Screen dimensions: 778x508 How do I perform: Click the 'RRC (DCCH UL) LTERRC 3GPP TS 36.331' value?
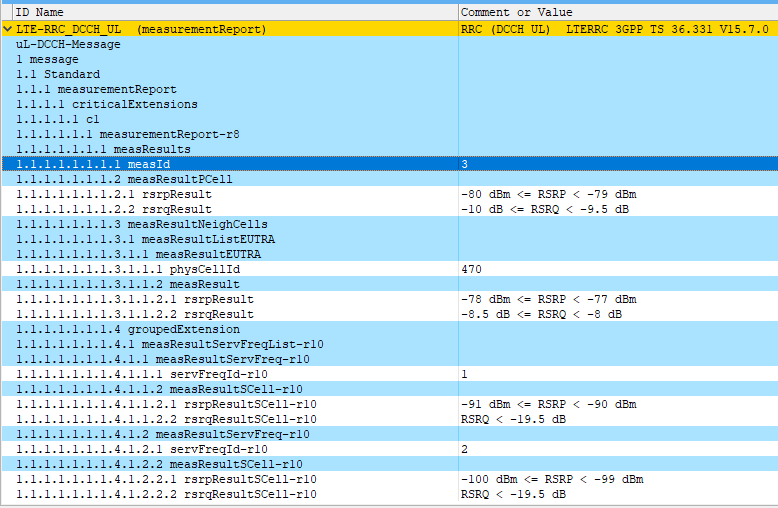[x=615, y=29]
